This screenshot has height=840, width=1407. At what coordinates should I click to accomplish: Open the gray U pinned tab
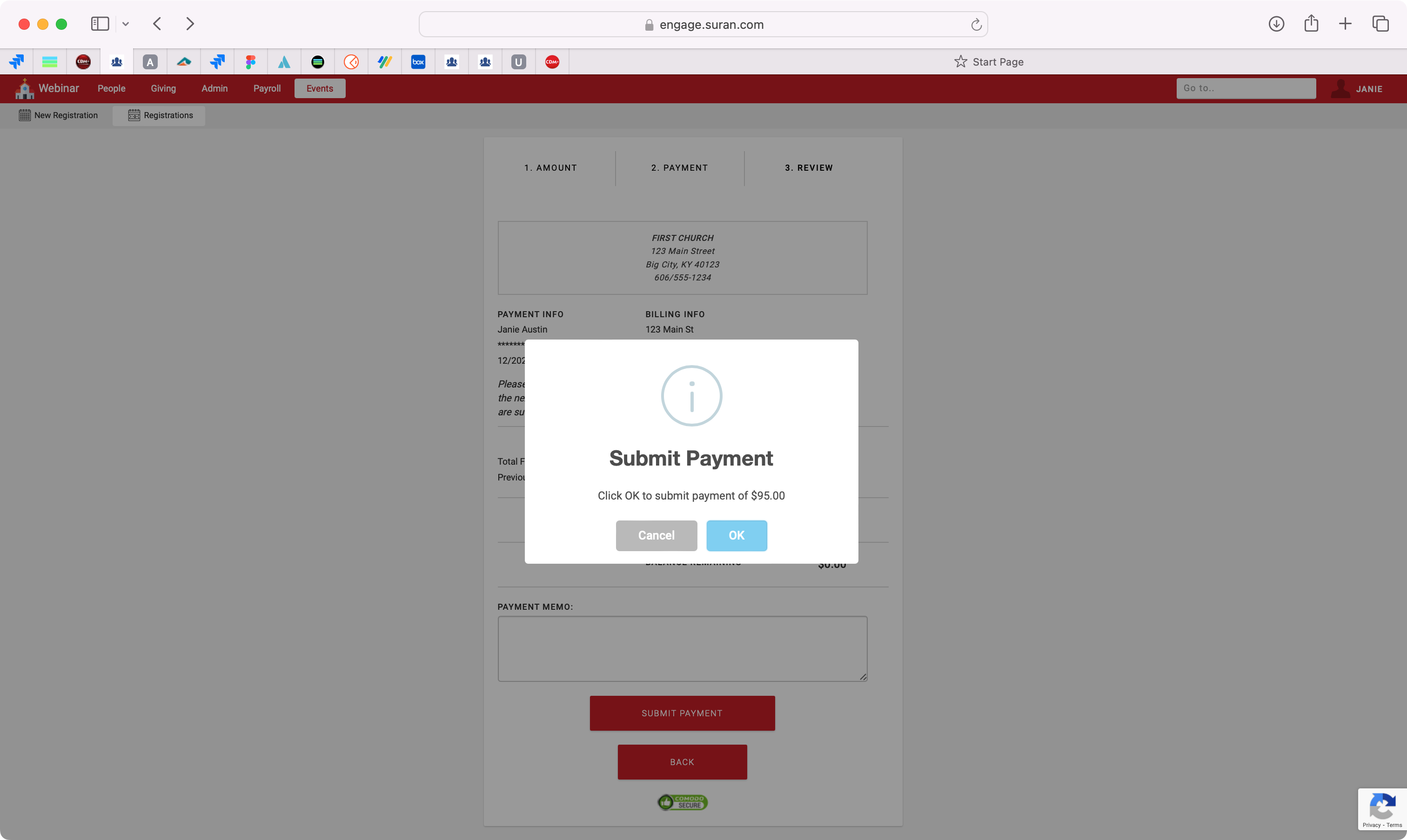518,62
